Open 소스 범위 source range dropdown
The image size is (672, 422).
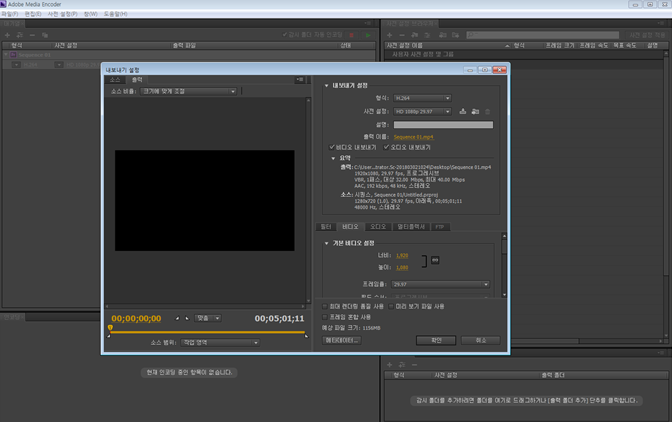click(x=220, y=342)
